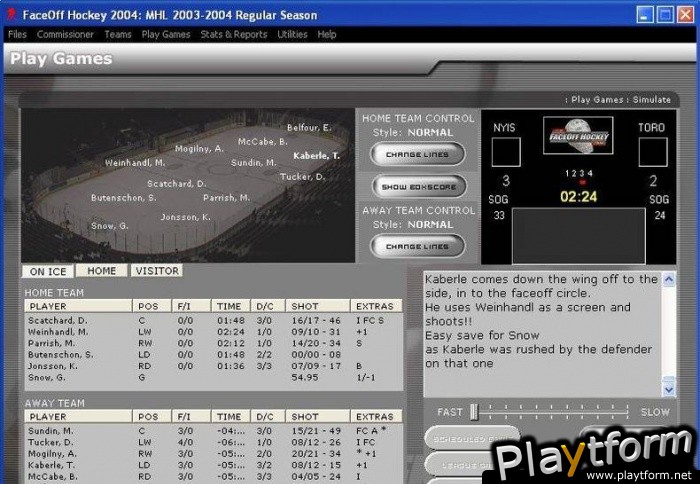The height and width of the screenshot is (484, 700).
Task: Click the home PLAYER column header
Action: (78, 306)
